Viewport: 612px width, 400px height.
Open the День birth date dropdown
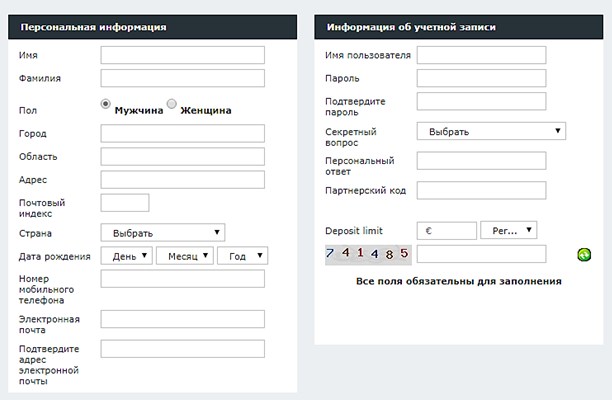click(127, 256)
